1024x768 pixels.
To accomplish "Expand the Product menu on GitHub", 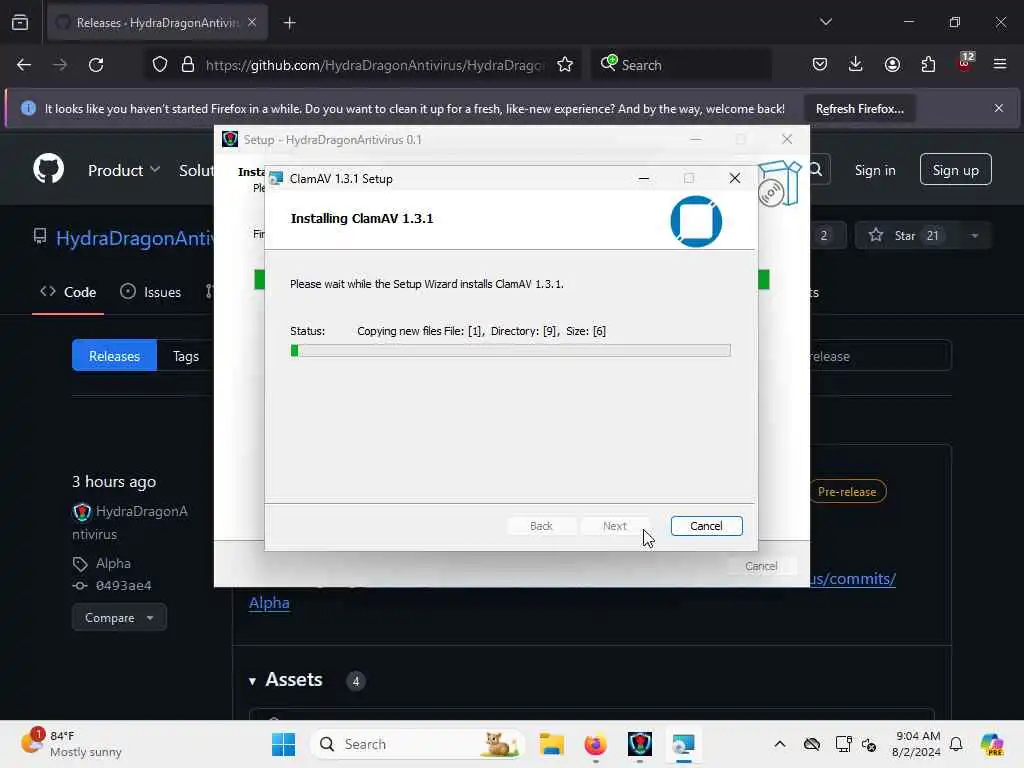I will 123,170.
